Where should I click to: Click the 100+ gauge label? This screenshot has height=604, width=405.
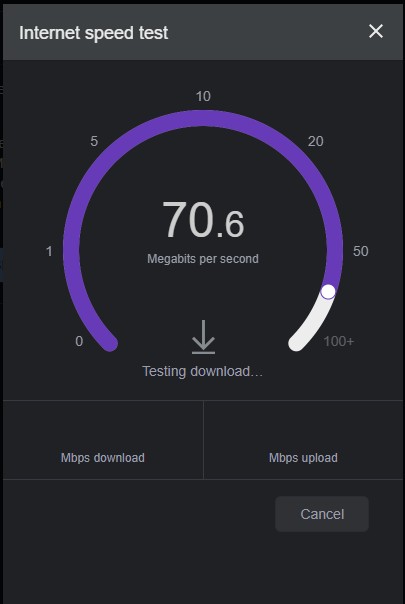click(x=338, y=341)
